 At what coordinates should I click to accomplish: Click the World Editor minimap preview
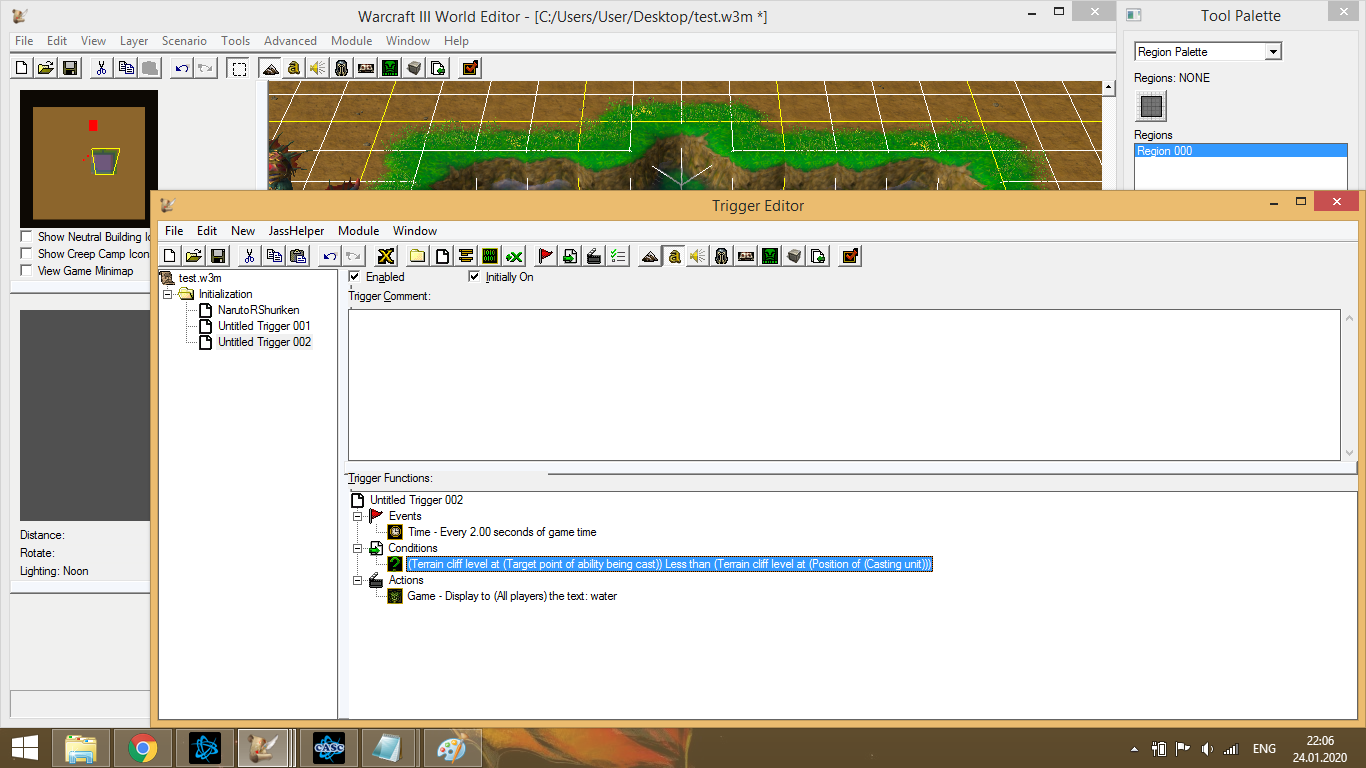pos(89,159)
